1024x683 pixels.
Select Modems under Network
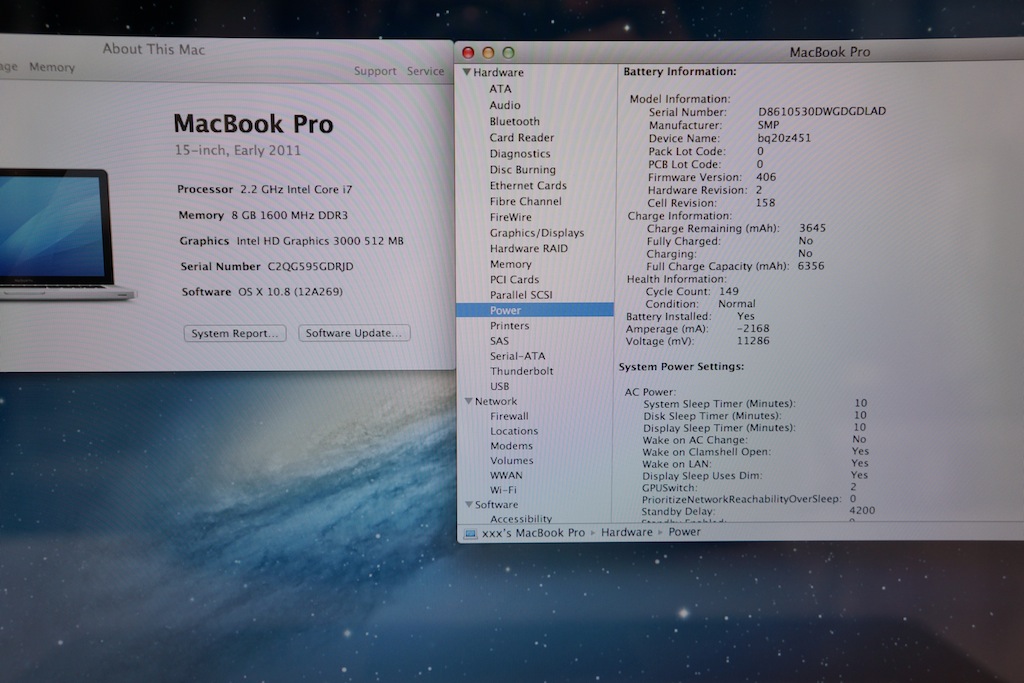(x=511, y=445)
